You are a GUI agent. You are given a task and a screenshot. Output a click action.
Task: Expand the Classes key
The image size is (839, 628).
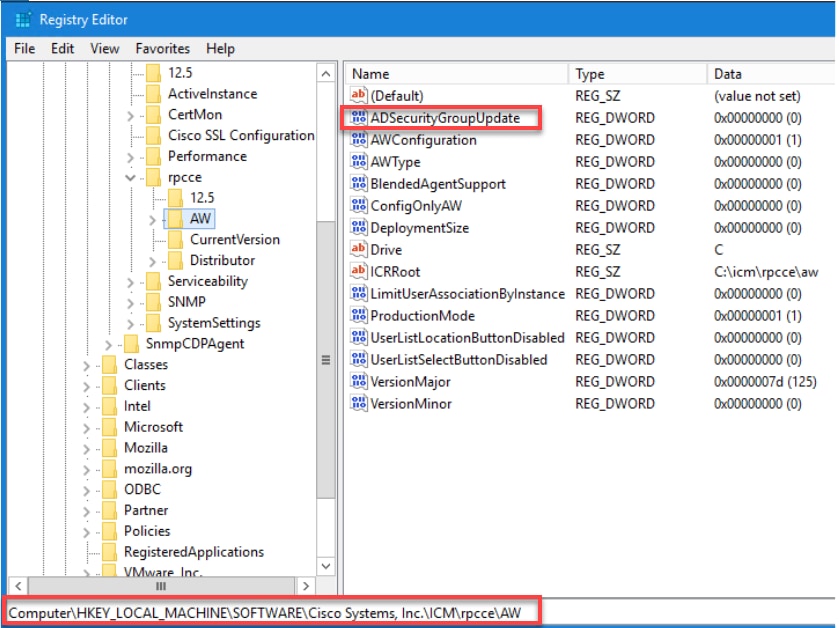[x=86, y=365]
